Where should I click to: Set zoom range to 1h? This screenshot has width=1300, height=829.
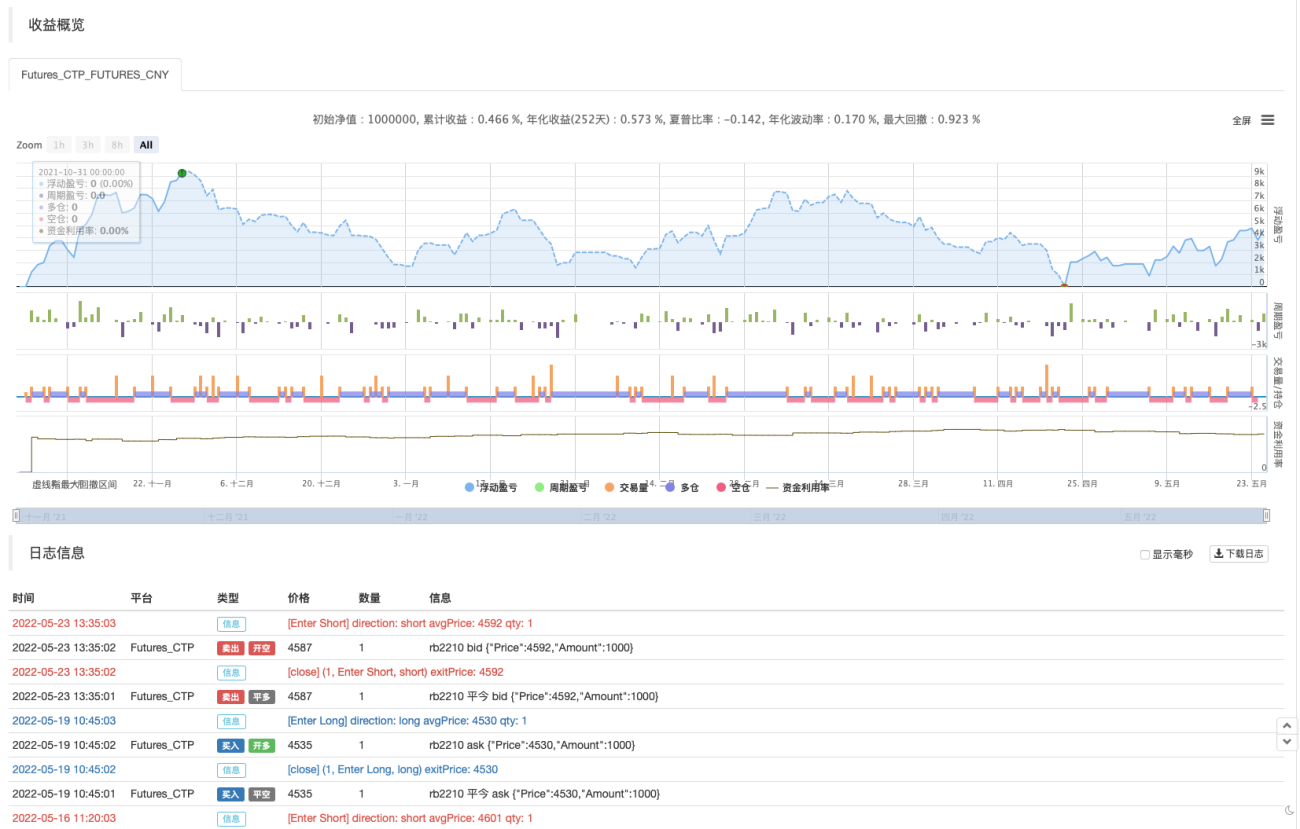click(x=59, y=145)
